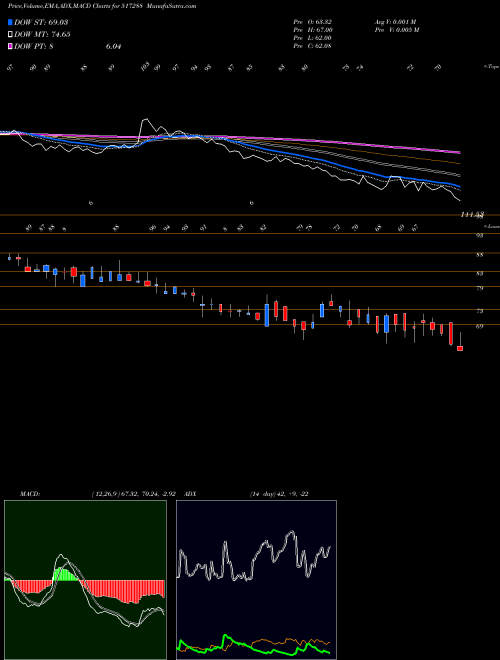Click the '88' price axis label

click(479, 255)
